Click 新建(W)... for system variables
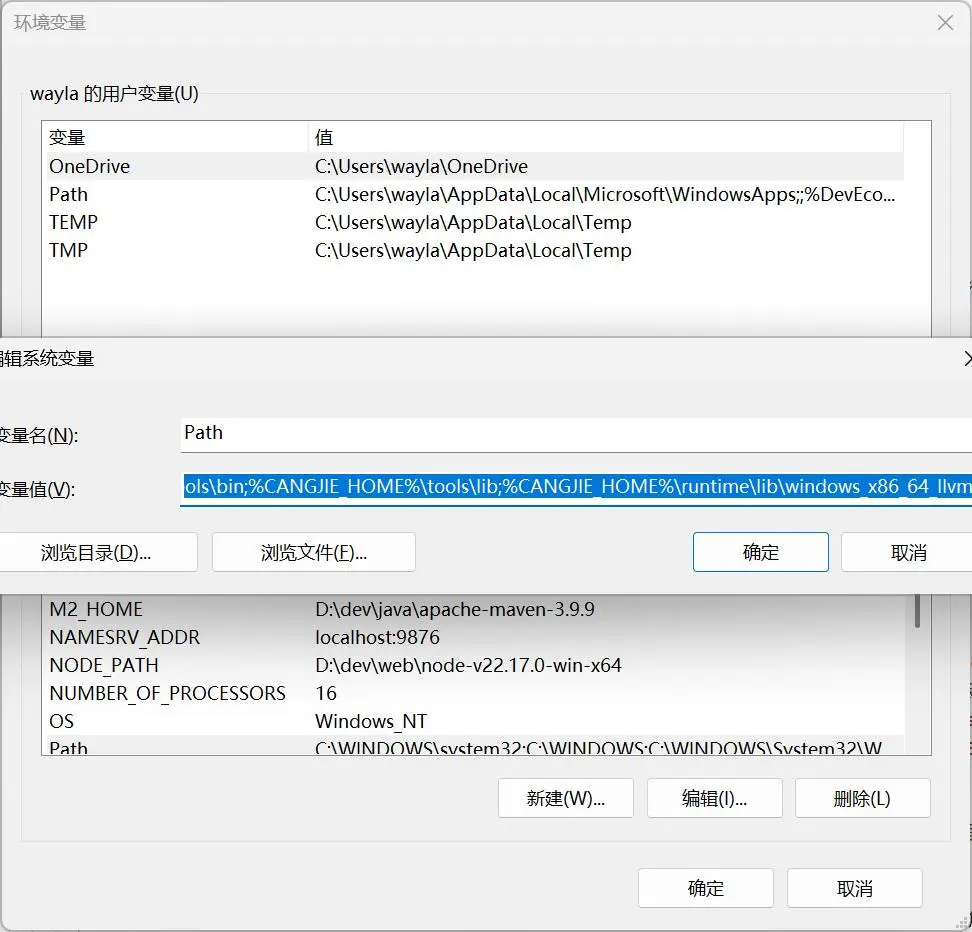This screenshot has width=972, height=932. [x=565, y=798]
